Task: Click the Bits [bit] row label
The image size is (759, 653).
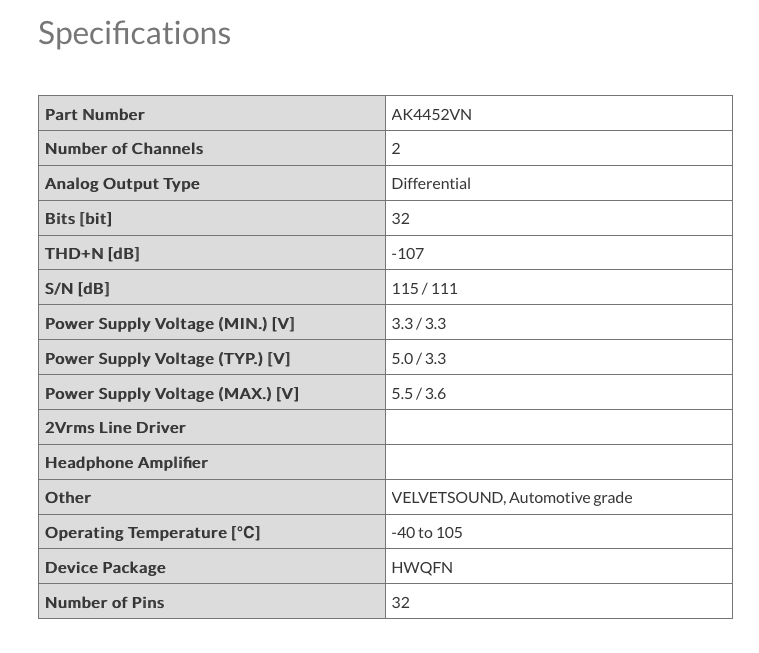Action: (x=78, y=218)
